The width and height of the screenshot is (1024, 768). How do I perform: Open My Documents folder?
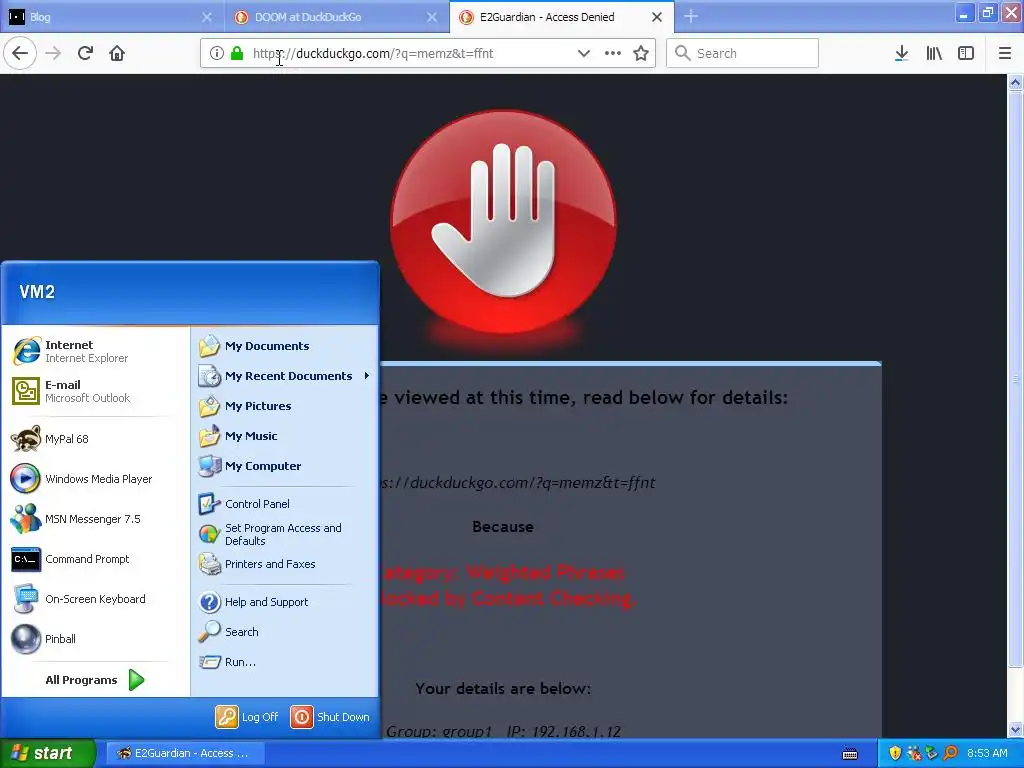tap(284, 346)
